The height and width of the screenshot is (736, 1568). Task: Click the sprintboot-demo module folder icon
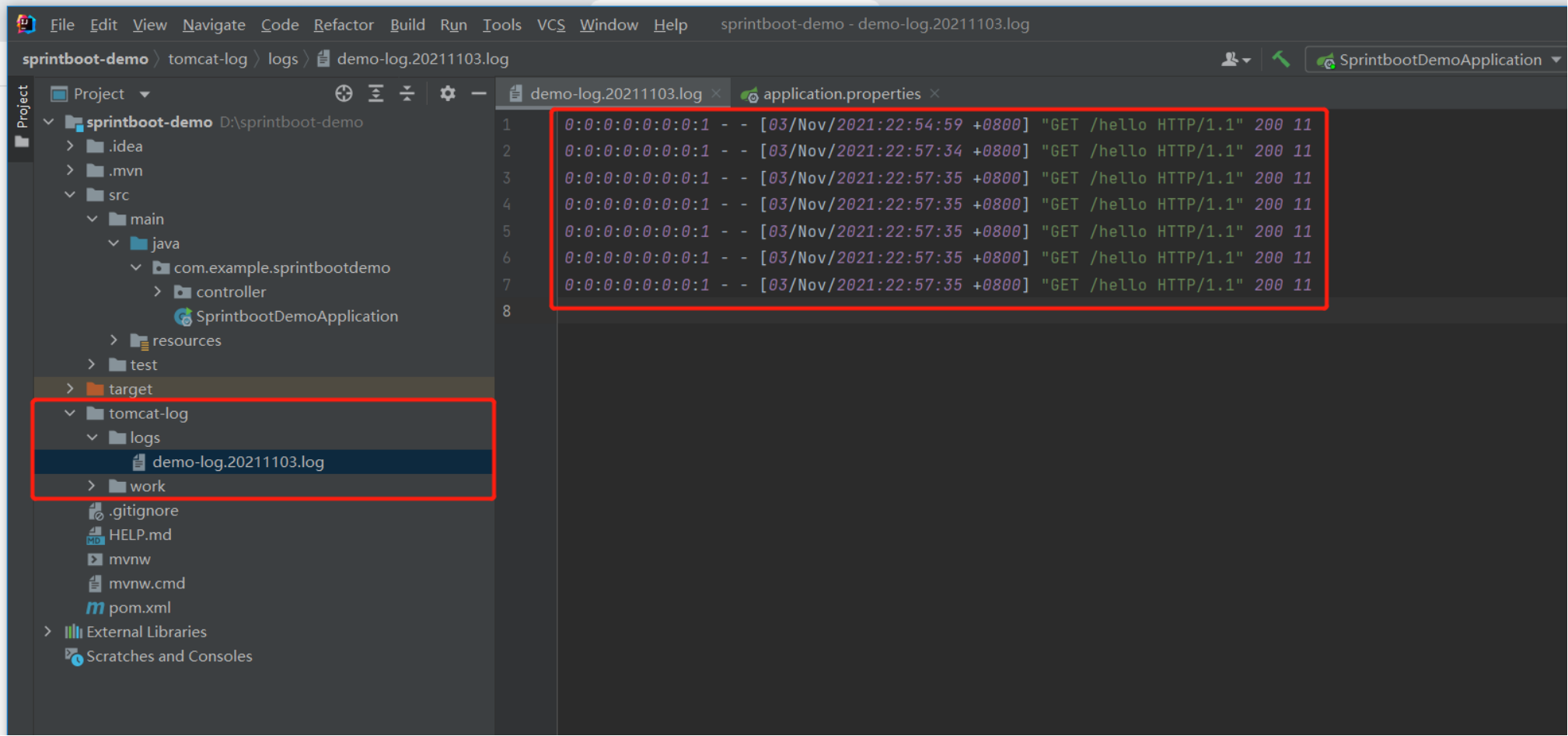coord(74,122)
